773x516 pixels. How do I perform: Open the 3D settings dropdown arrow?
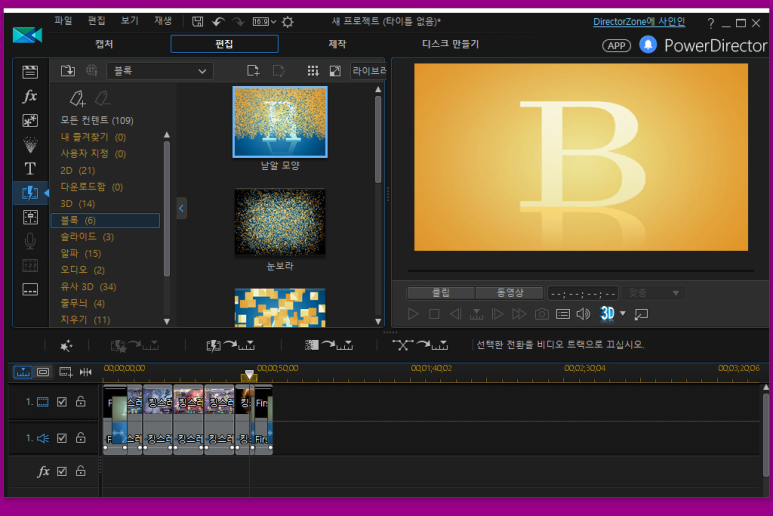tap(623, 313)
